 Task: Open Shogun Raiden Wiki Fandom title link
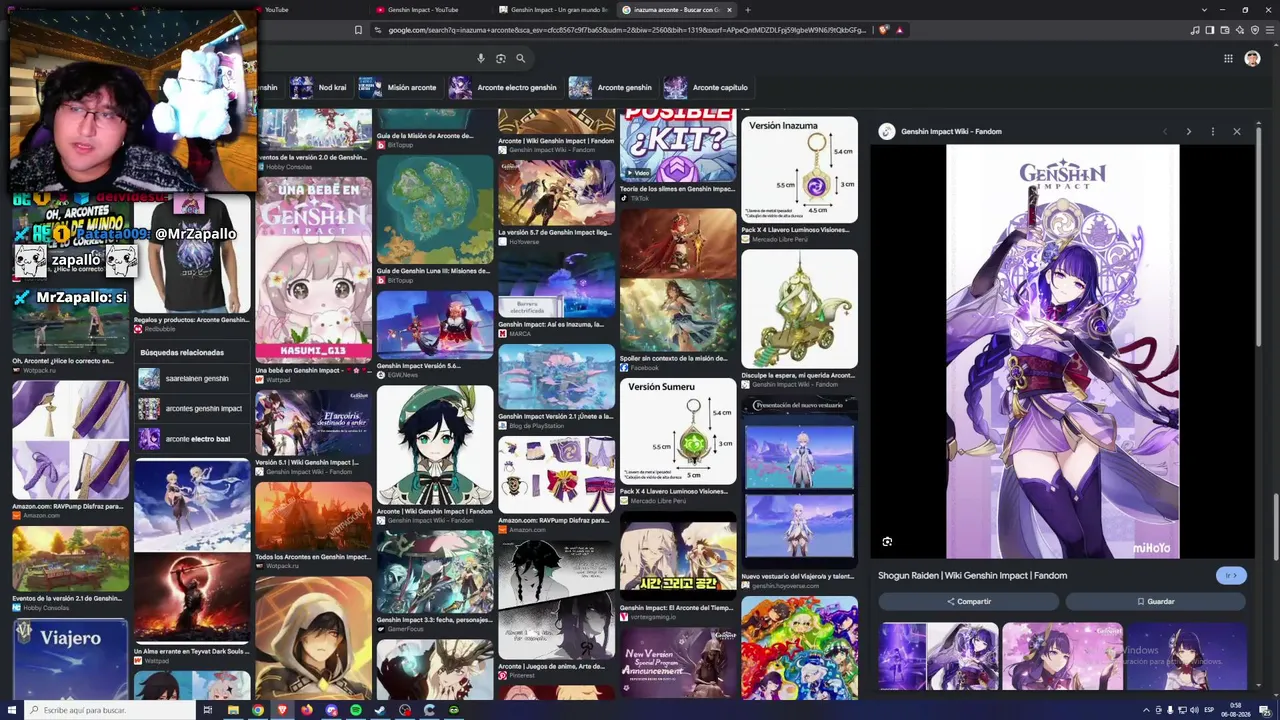point(972,575)
